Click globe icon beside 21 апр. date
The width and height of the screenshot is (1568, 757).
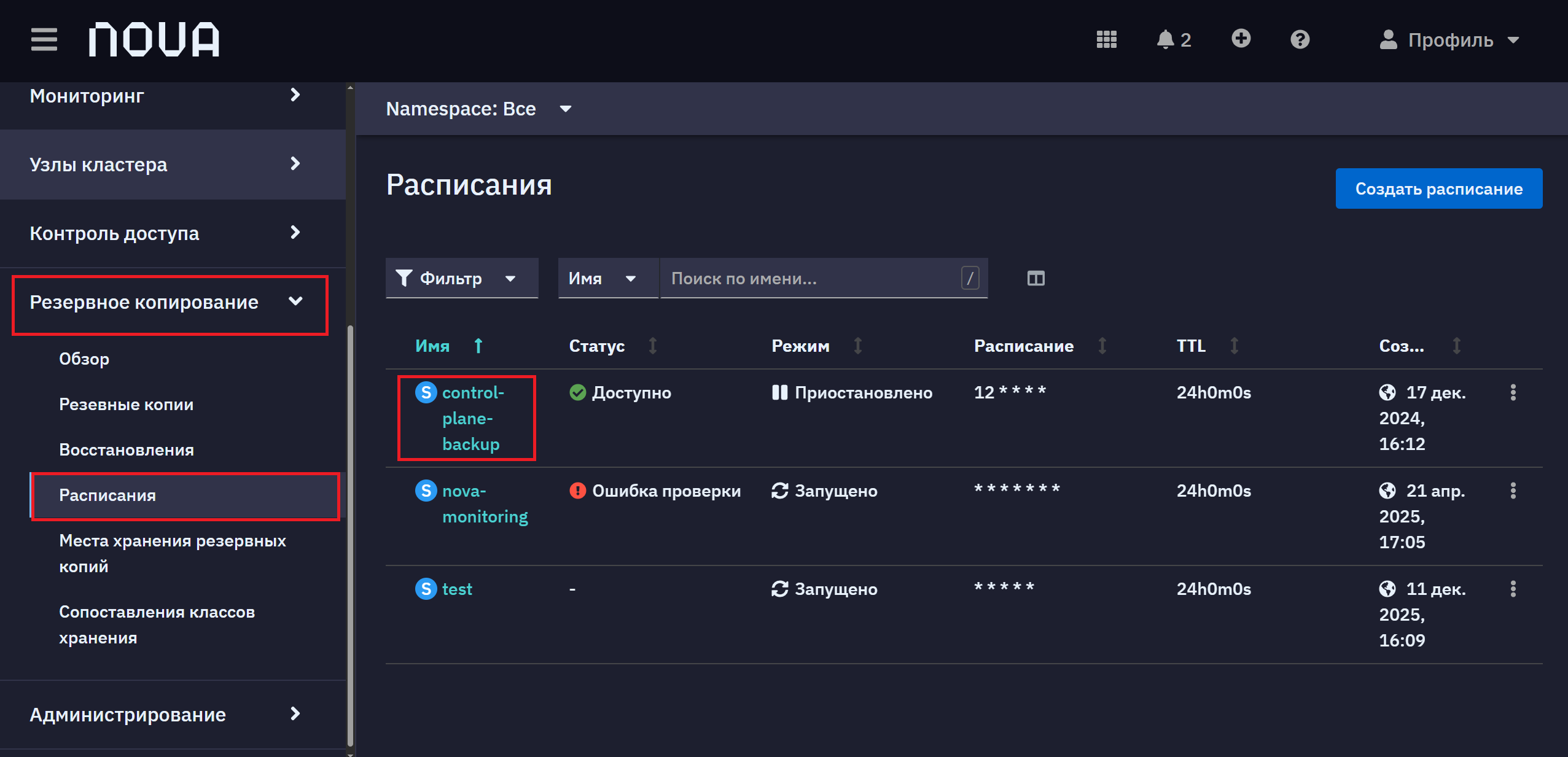(x=1387, y=491)
